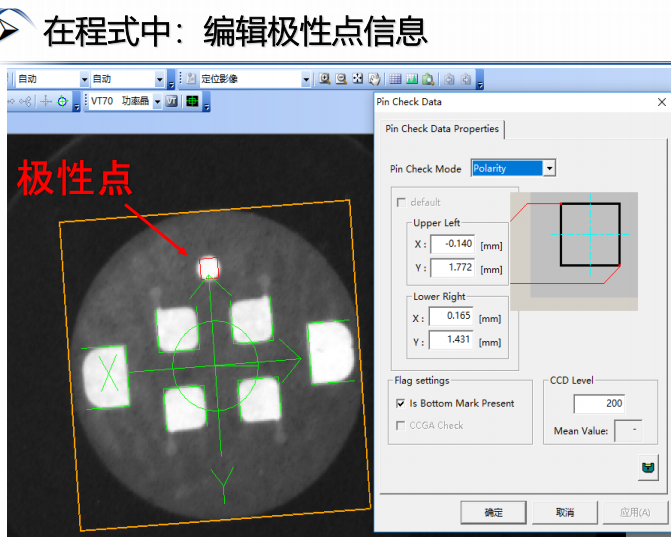Click the Upper Left X field
The height and width of the screenshot is (537, 671).
click(452, 244)
